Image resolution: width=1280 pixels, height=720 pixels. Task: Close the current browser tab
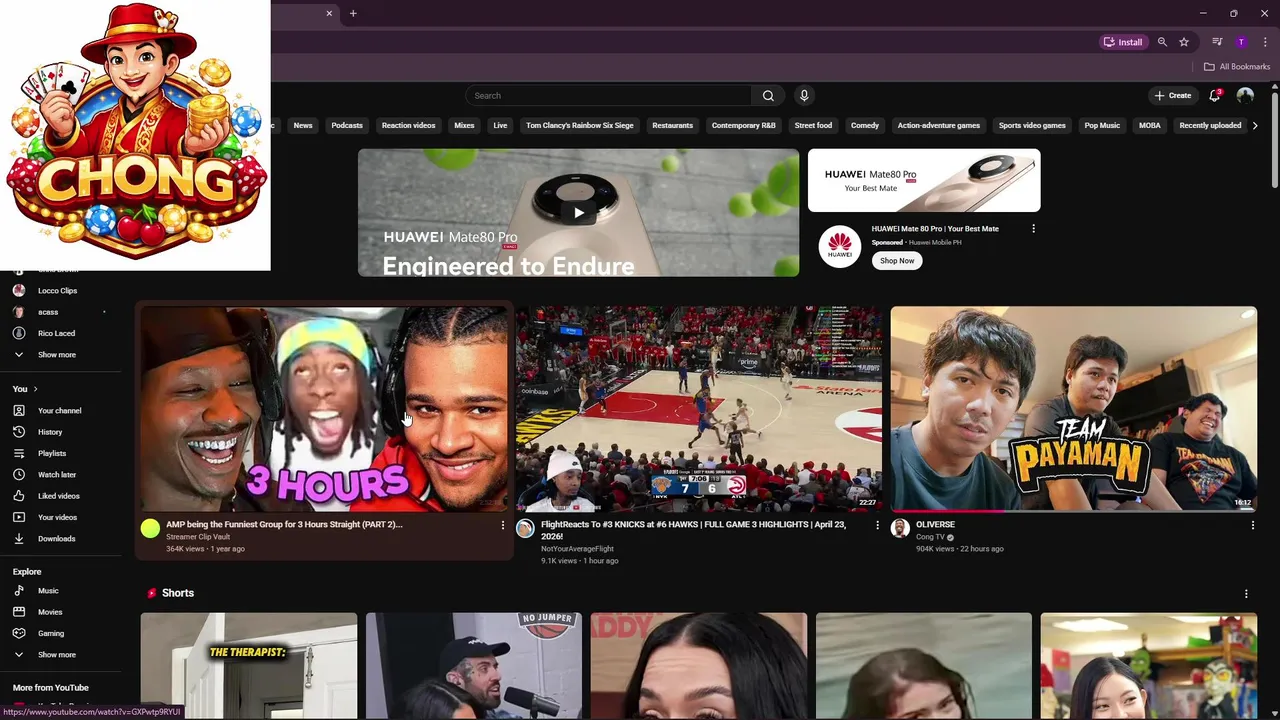tap(329, 13)
